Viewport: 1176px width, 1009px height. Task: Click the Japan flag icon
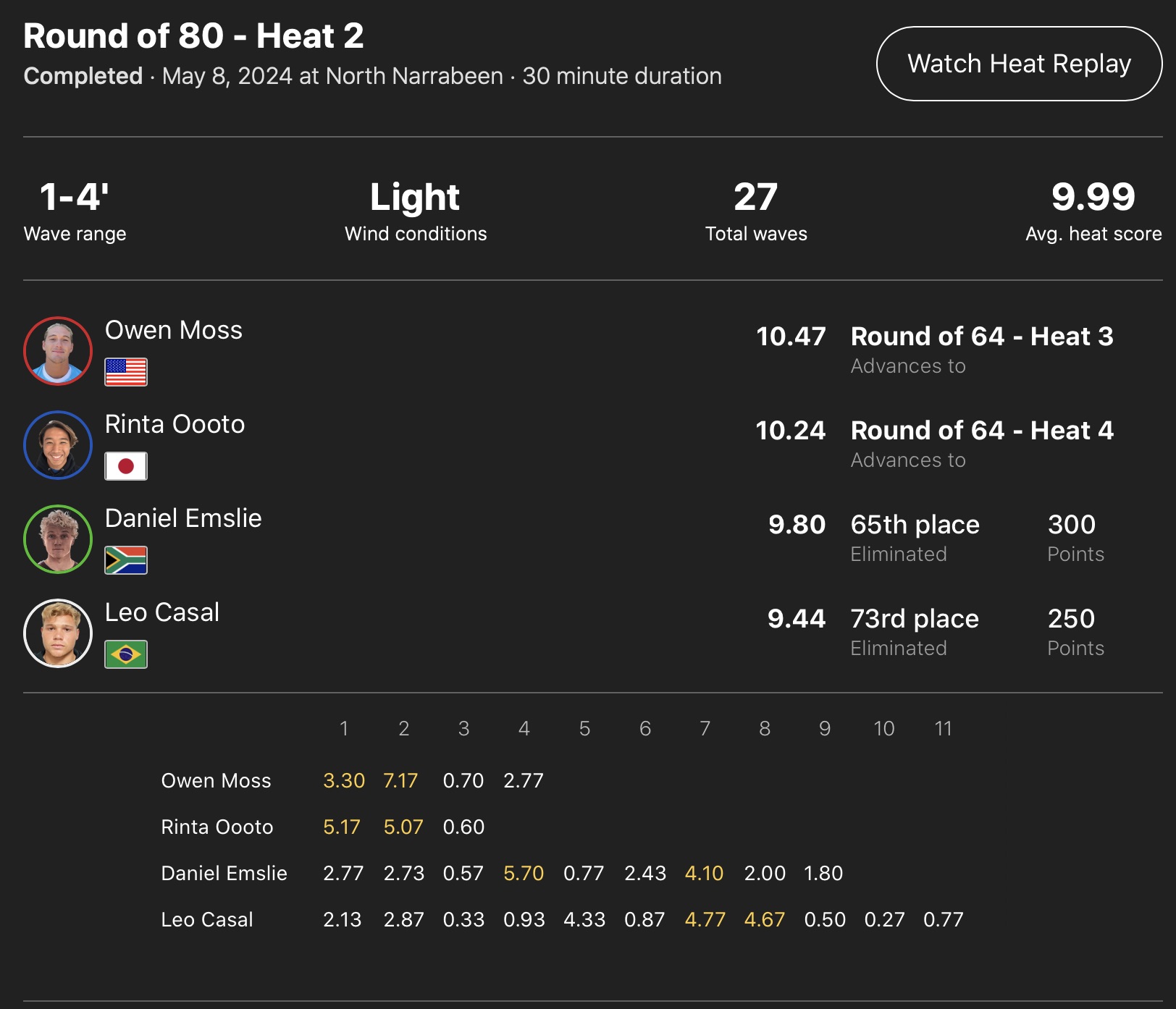[x=126, y=466]
